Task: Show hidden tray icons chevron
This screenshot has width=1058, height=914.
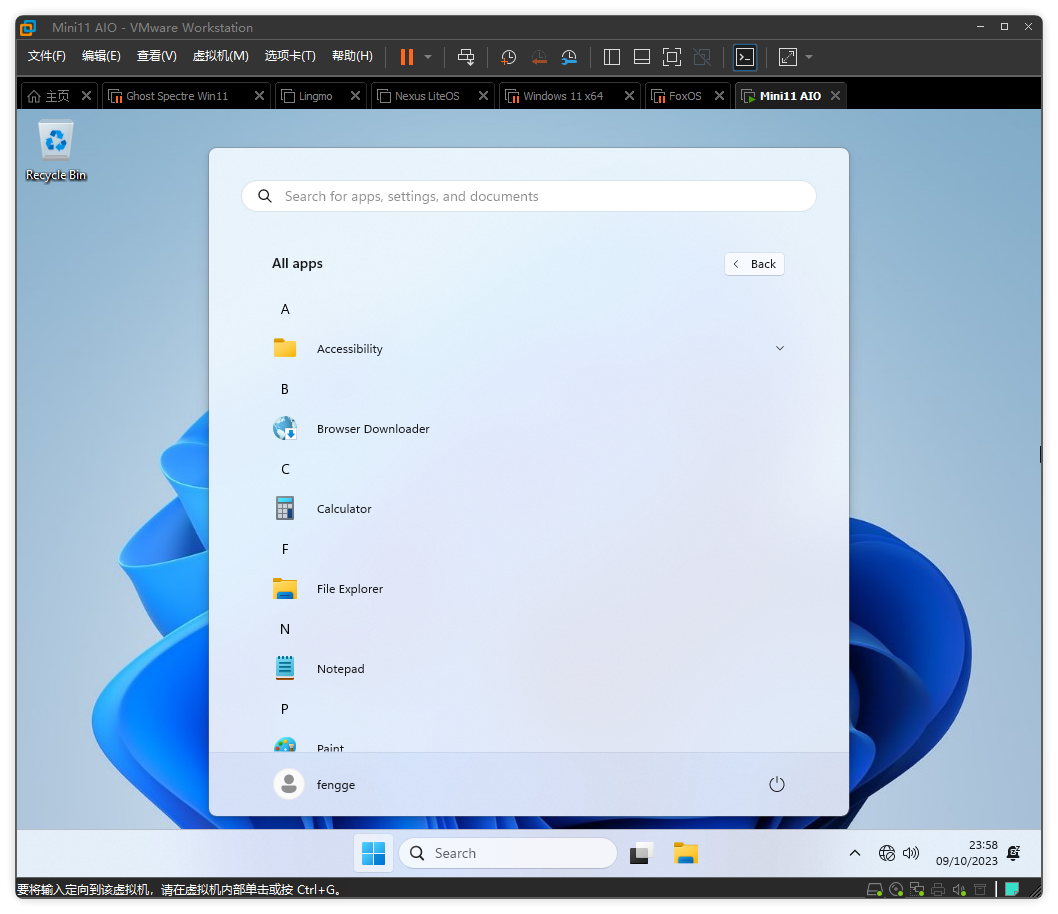Action: point(854,853)
